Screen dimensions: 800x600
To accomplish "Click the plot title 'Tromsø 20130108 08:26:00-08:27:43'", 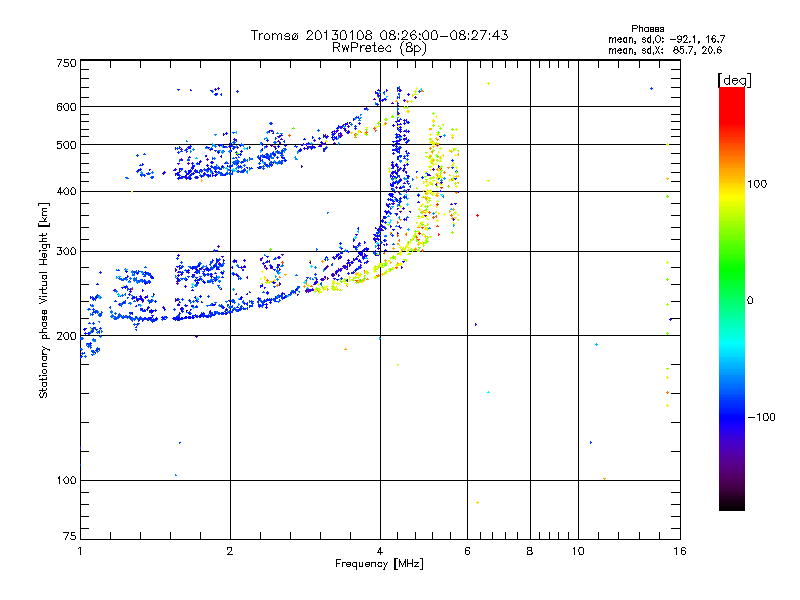I will tap(379, 35).
